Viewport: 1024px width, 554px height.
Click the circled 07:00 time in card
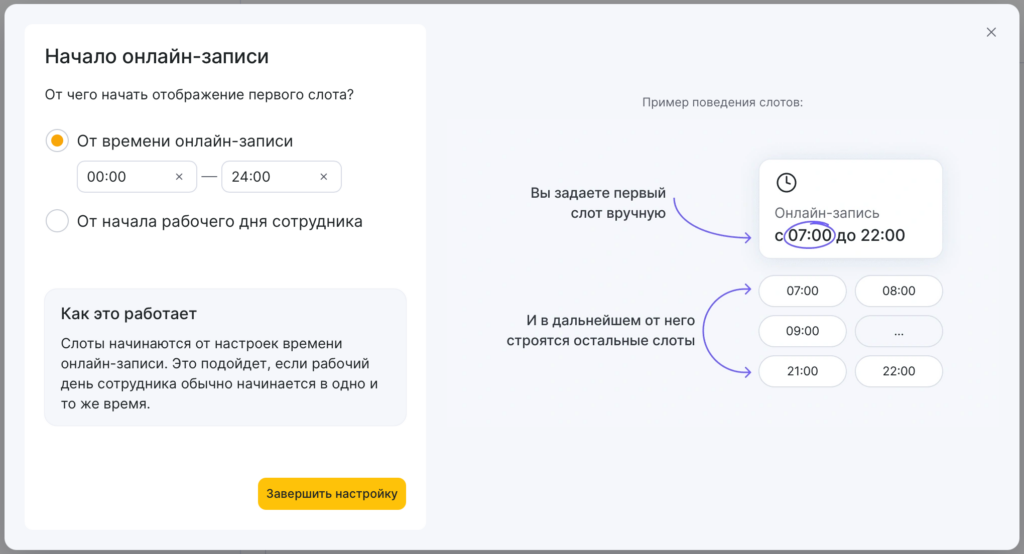pyautogui.click(x=810, y=236)
